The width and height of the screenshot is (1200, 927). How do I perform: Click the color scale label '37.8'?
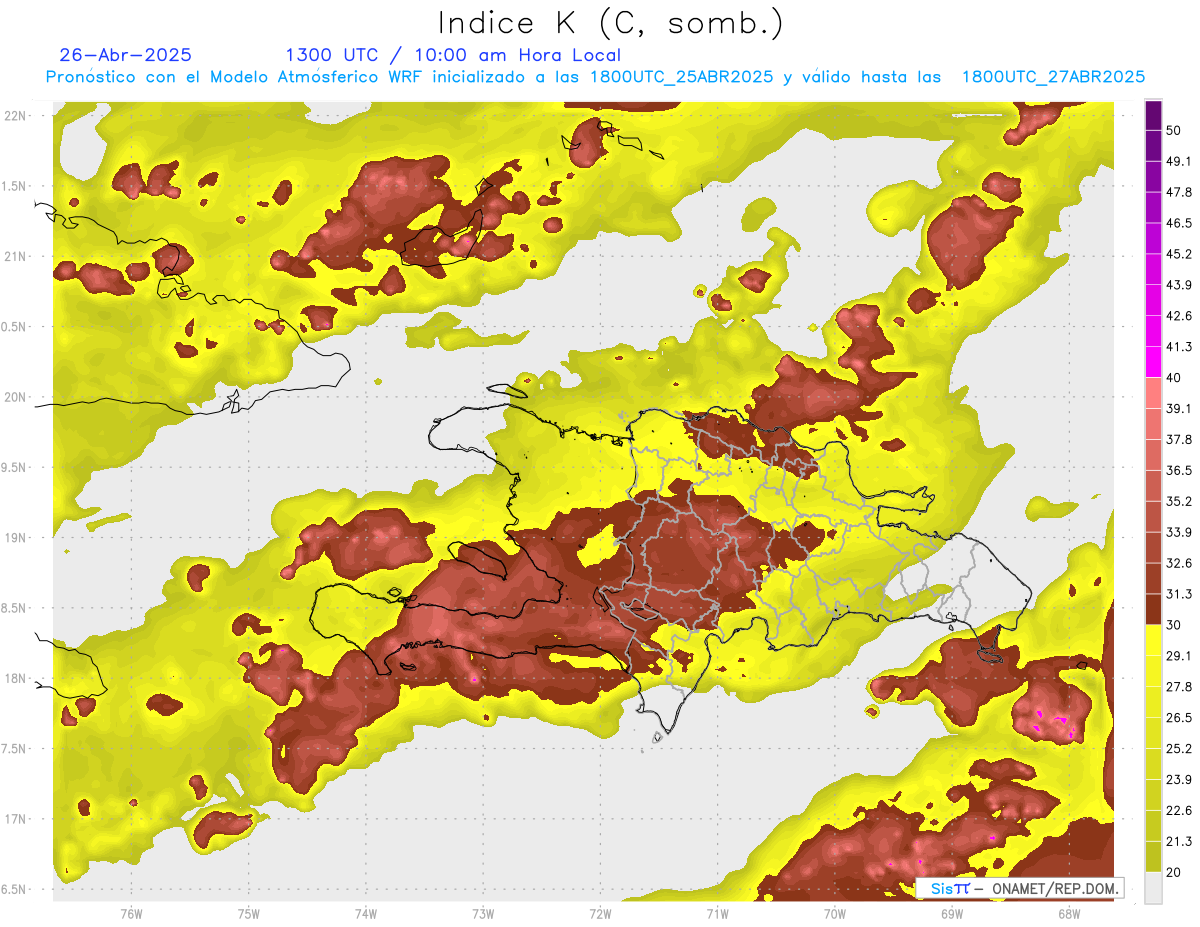(x=1178, y=439)
